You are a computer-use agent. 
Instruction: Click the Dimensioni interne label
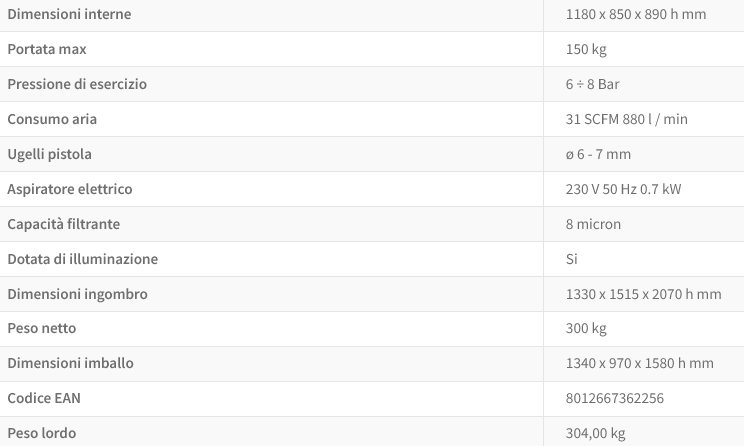tap(69, 14)
